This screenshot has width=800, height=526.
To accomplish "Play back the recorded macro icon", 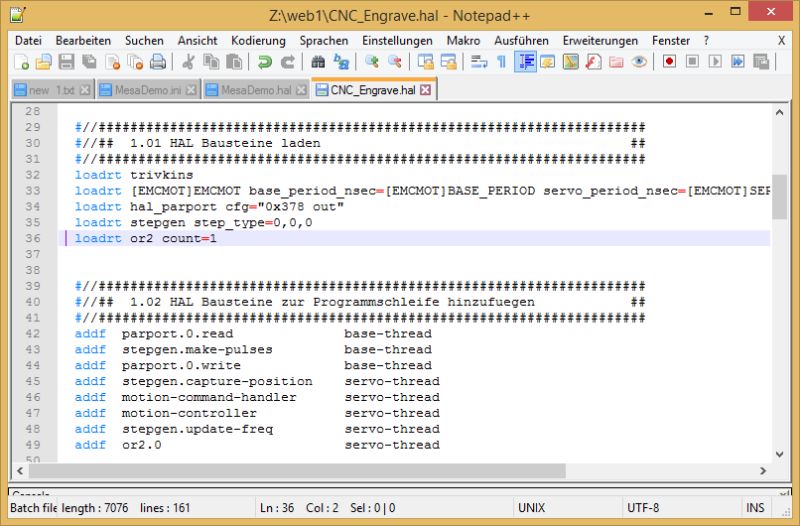I will click(x=715, y=62).
